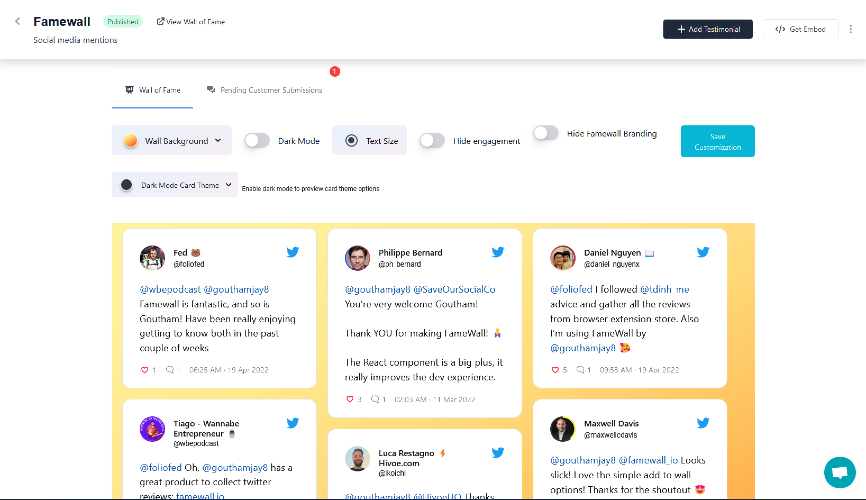Viewport: 866px width, 500px height.
Task: Enable the Dark Mode switch
Action: [x=257, y=141]
